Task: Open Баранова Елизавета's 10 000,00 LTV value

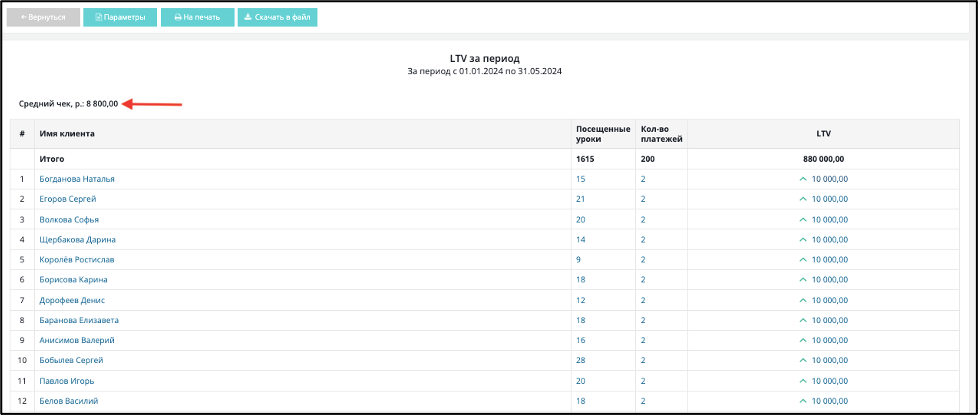Action: (830, 320)
